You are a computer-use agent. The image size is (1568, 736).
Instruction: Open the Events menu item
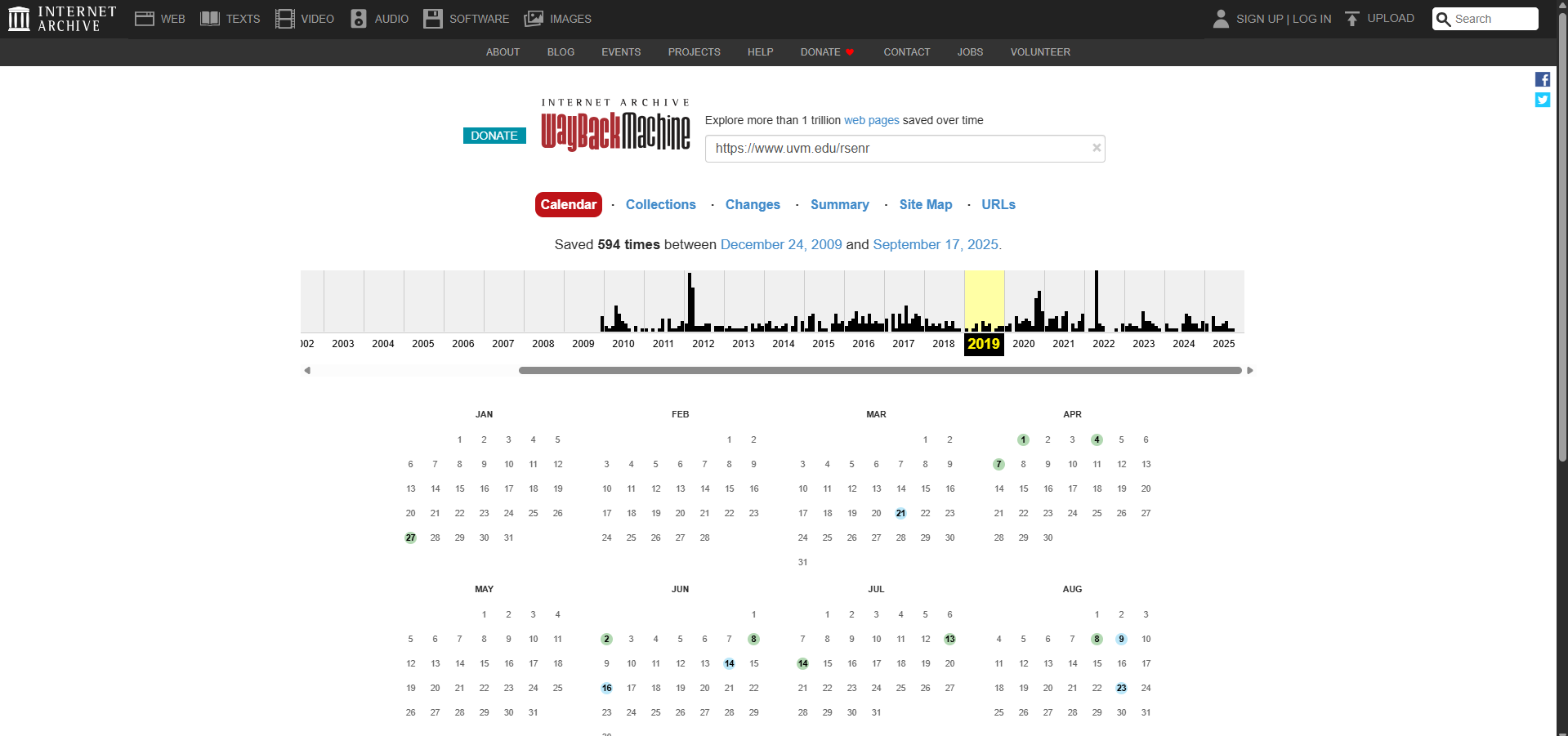coord(621,52)
